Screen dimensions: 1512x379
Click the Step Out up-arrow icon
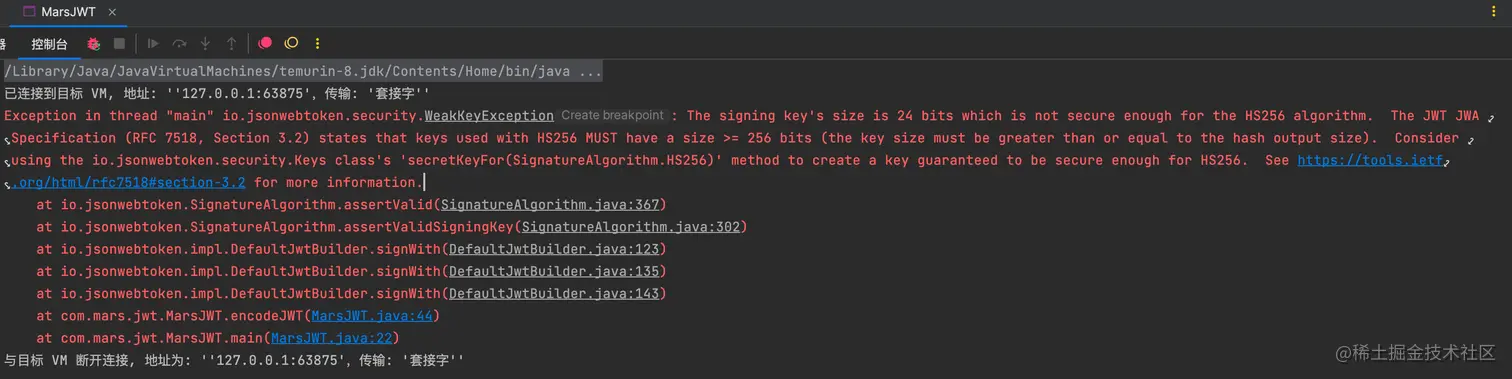point(231,44)
